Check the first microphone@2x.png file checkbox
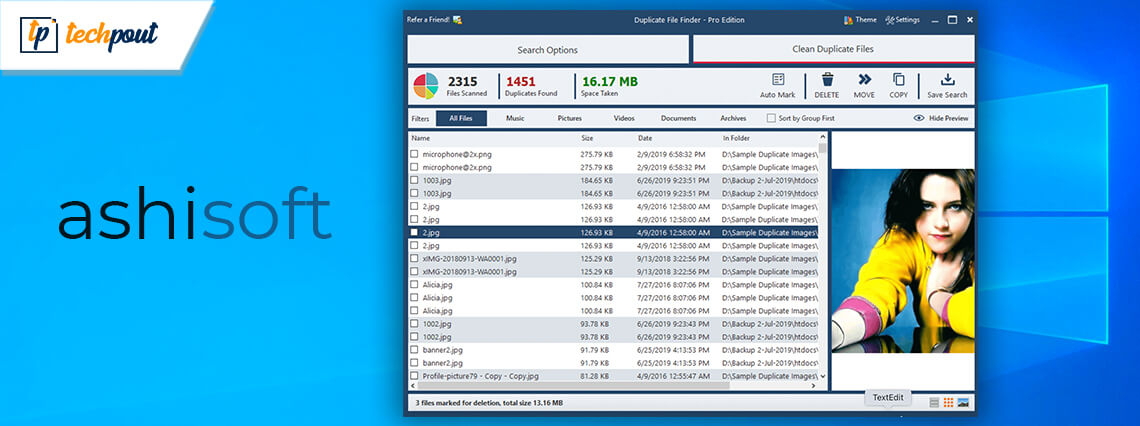This screenshot has width=1140, height=426. pyautogui.click(x=414, y=154)
